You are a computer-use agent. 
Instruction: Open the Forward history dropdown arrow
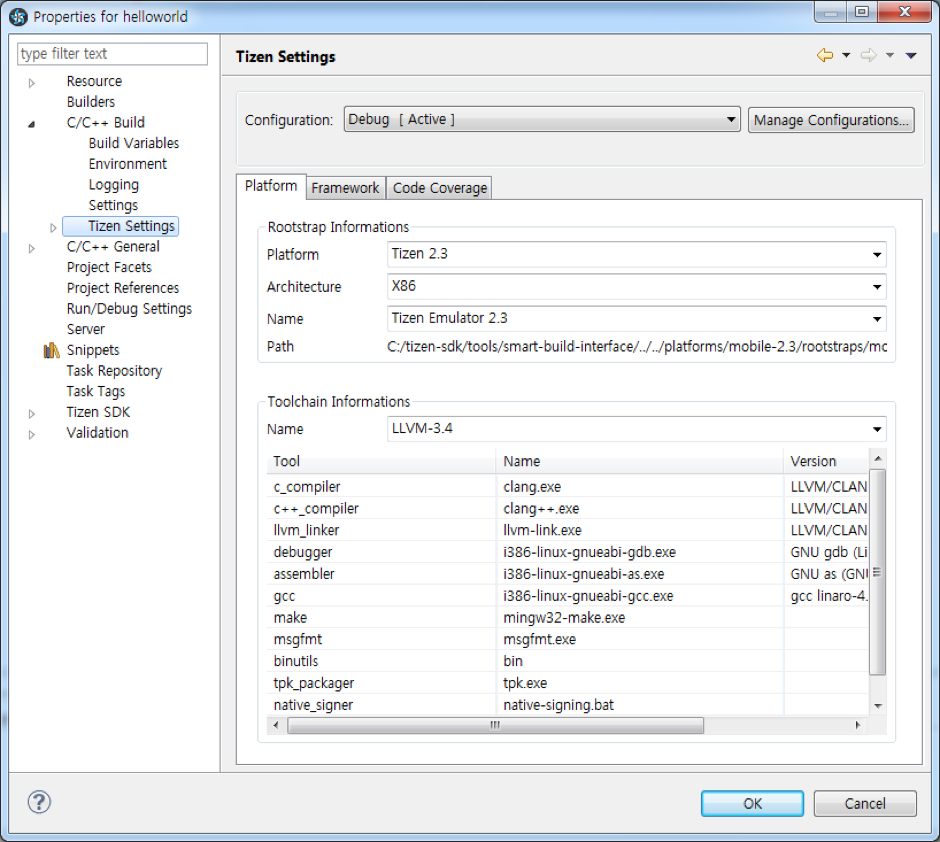(890, 55)
